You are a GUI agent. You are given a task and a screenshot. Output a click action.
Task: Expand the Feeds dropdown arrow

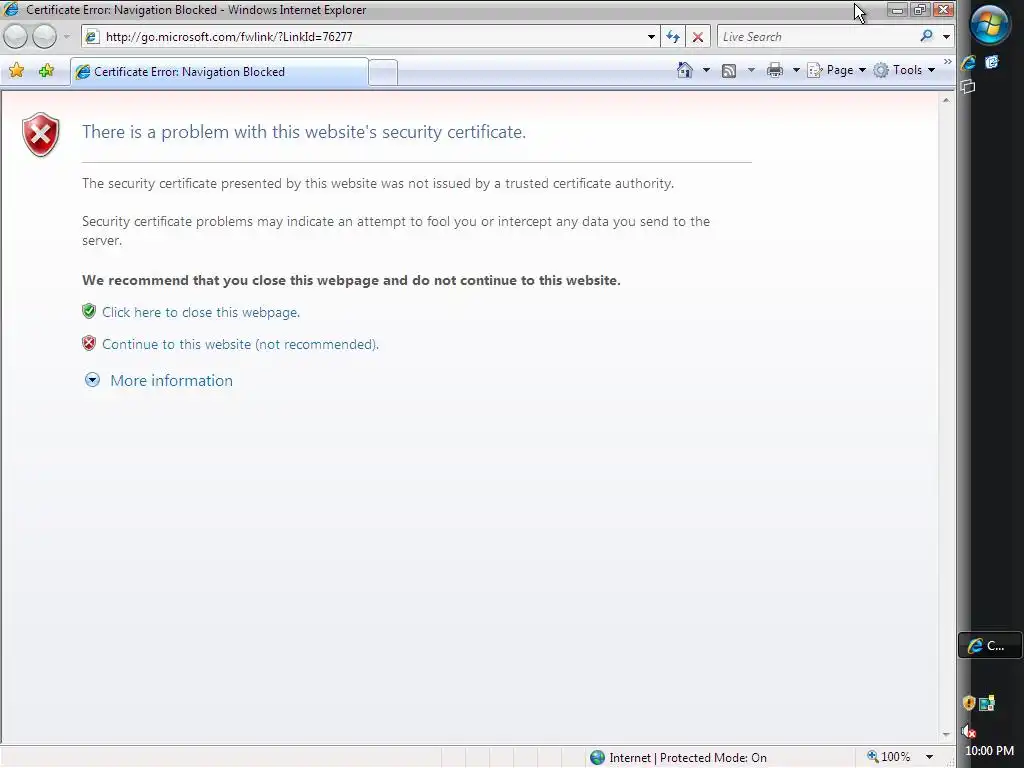[x=751, y=70]
